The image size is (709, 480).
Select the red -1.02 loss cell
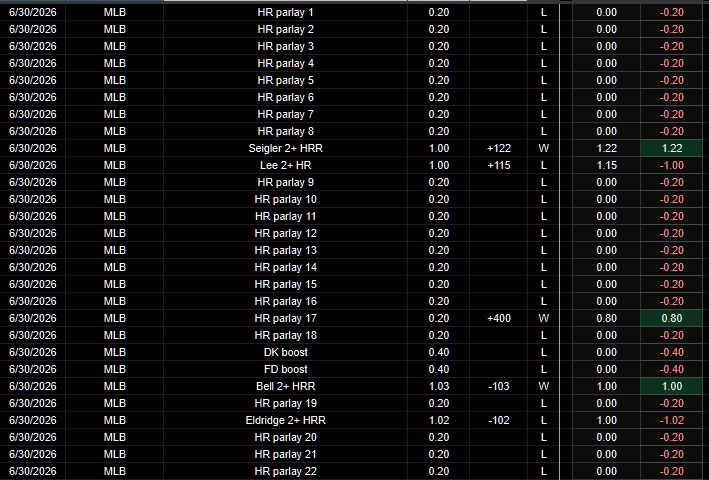click(x=671, y=420)
